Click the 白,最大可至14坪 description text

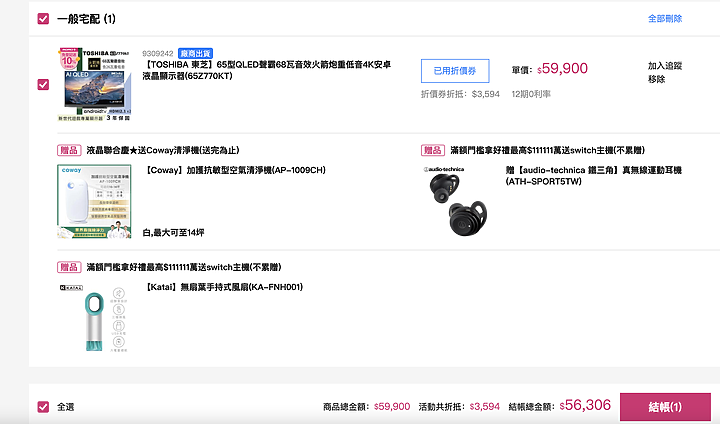[x=173, y=232]
